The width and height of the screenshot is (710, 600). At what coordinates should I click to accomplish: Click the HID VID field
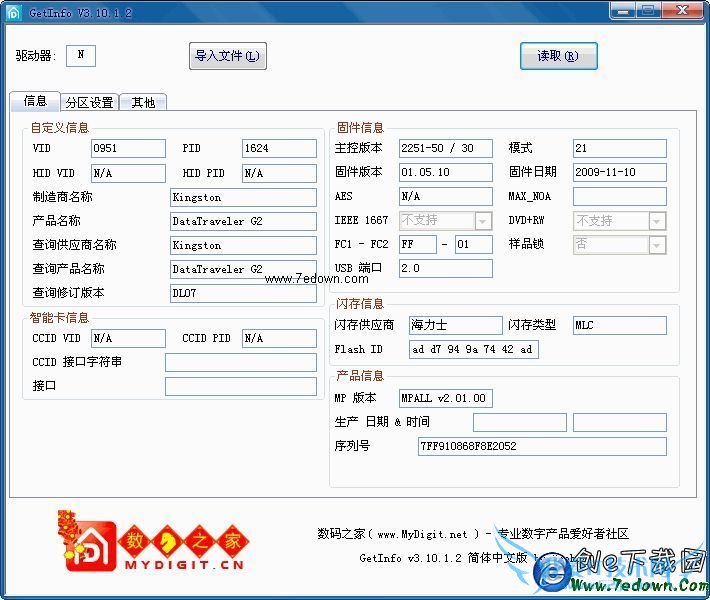(x=128, y=173)
